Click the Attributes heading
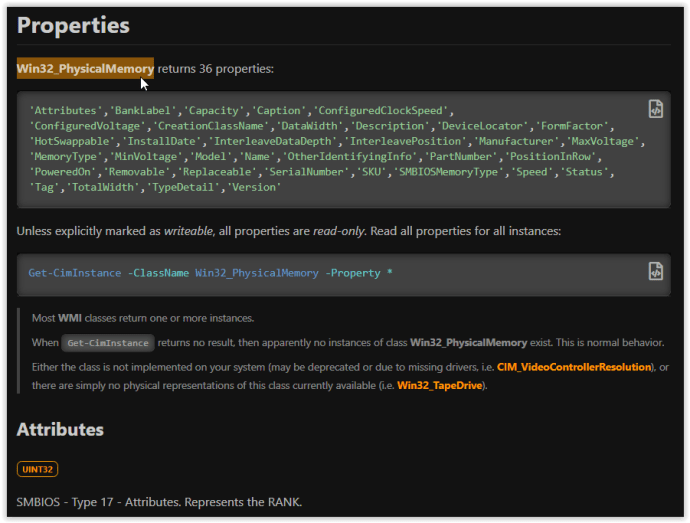Viewport: 690px width, 523px height. point(60,430)
